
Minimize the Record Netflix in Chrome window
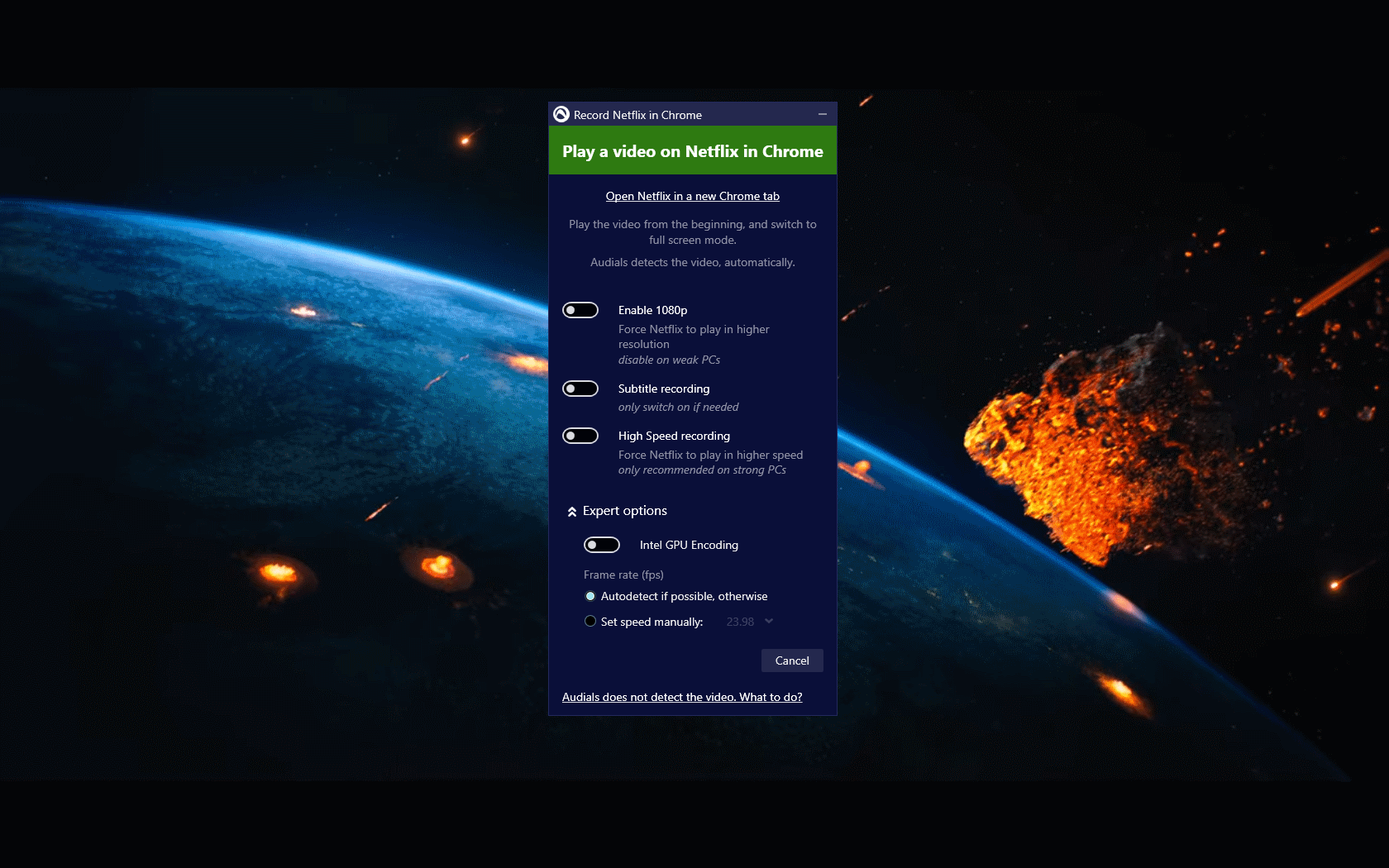pos(823,115)
